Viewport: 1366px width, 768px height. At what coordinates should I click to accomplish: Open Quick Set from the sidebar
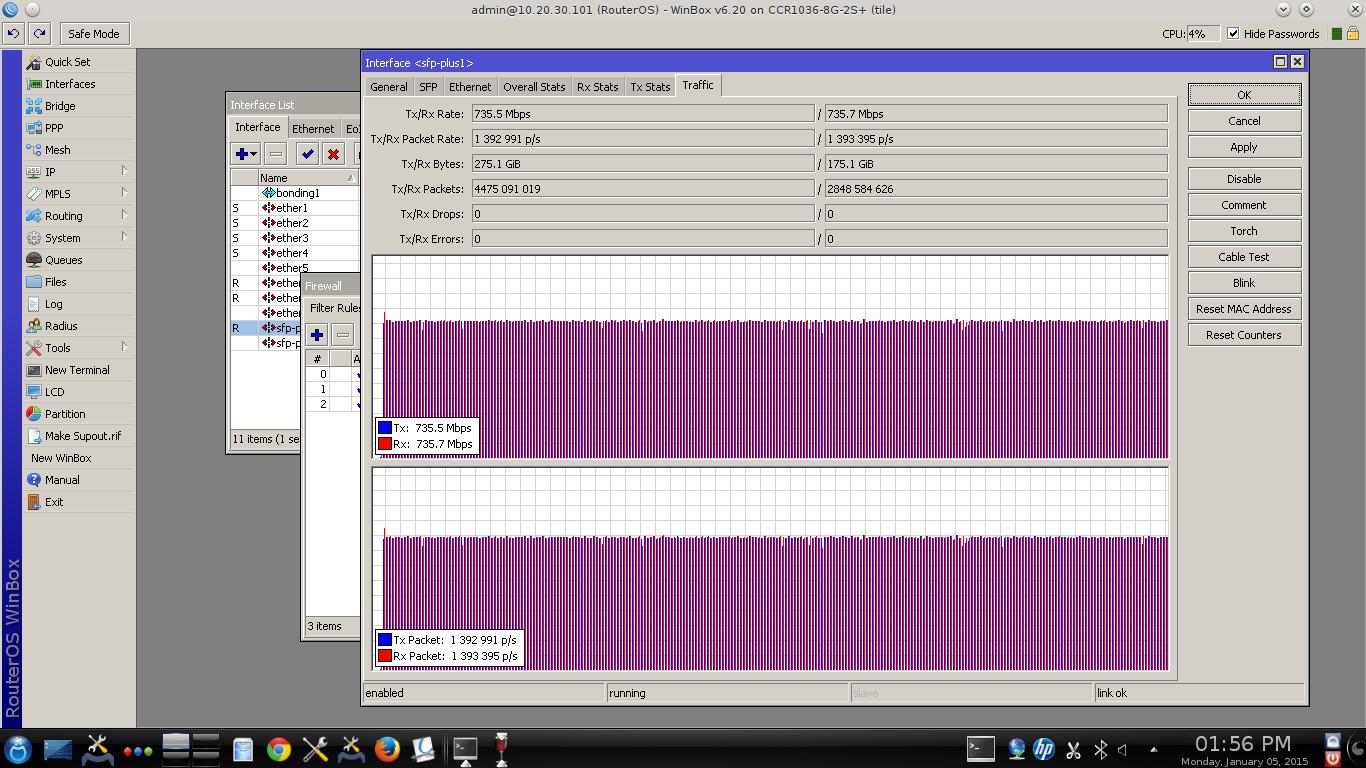coord(67,62)
